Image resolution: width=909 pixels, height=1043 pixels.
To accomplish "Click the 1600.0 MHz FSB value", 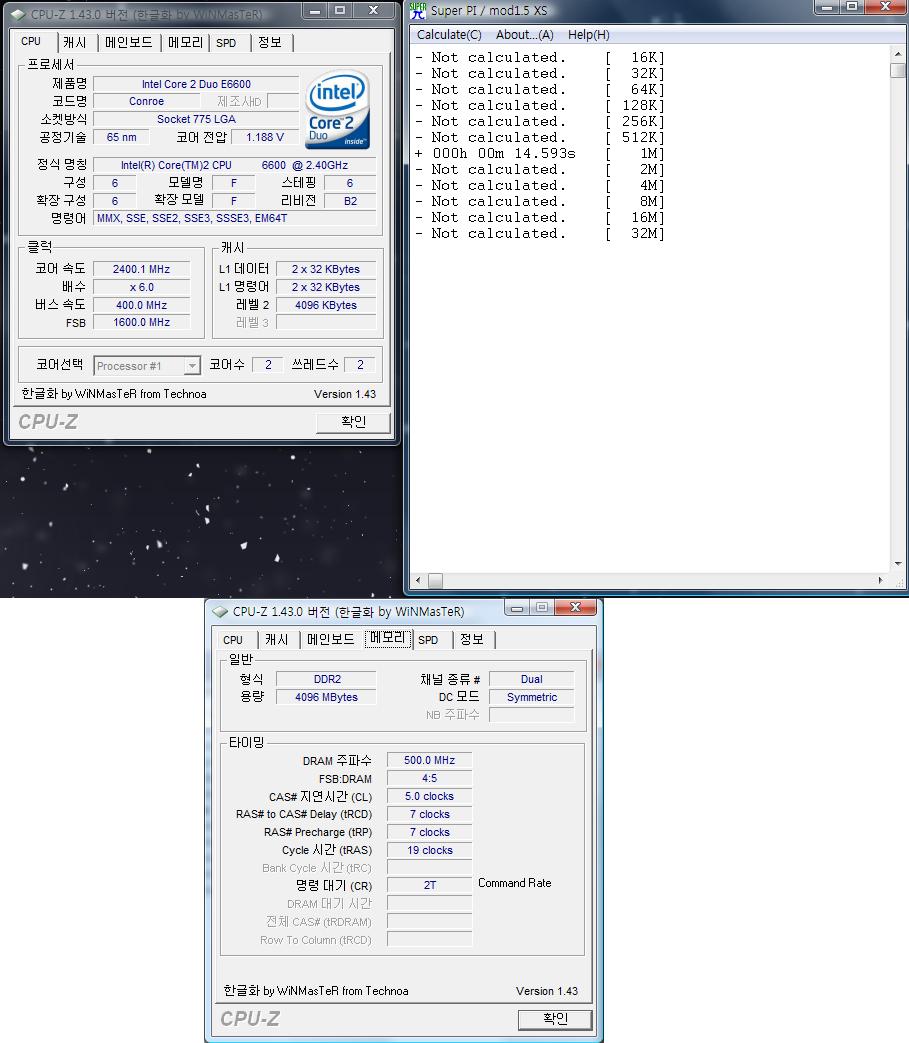I will coord(142,323).
